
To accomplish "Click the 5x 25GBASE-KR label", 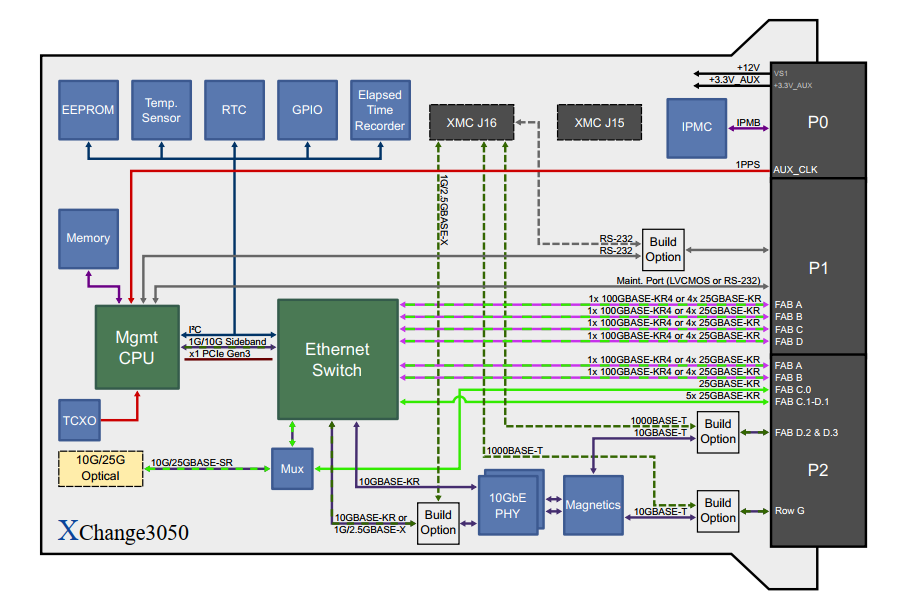I will (723, 396).
